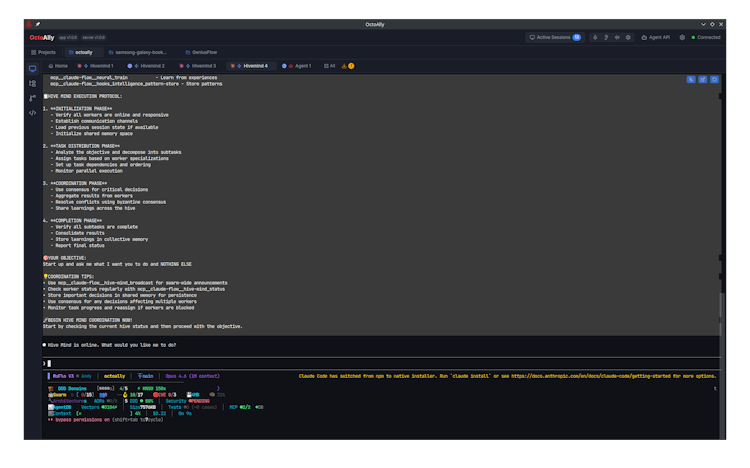
Task: Click the refresh button above terminal
Action: (703, 78)
